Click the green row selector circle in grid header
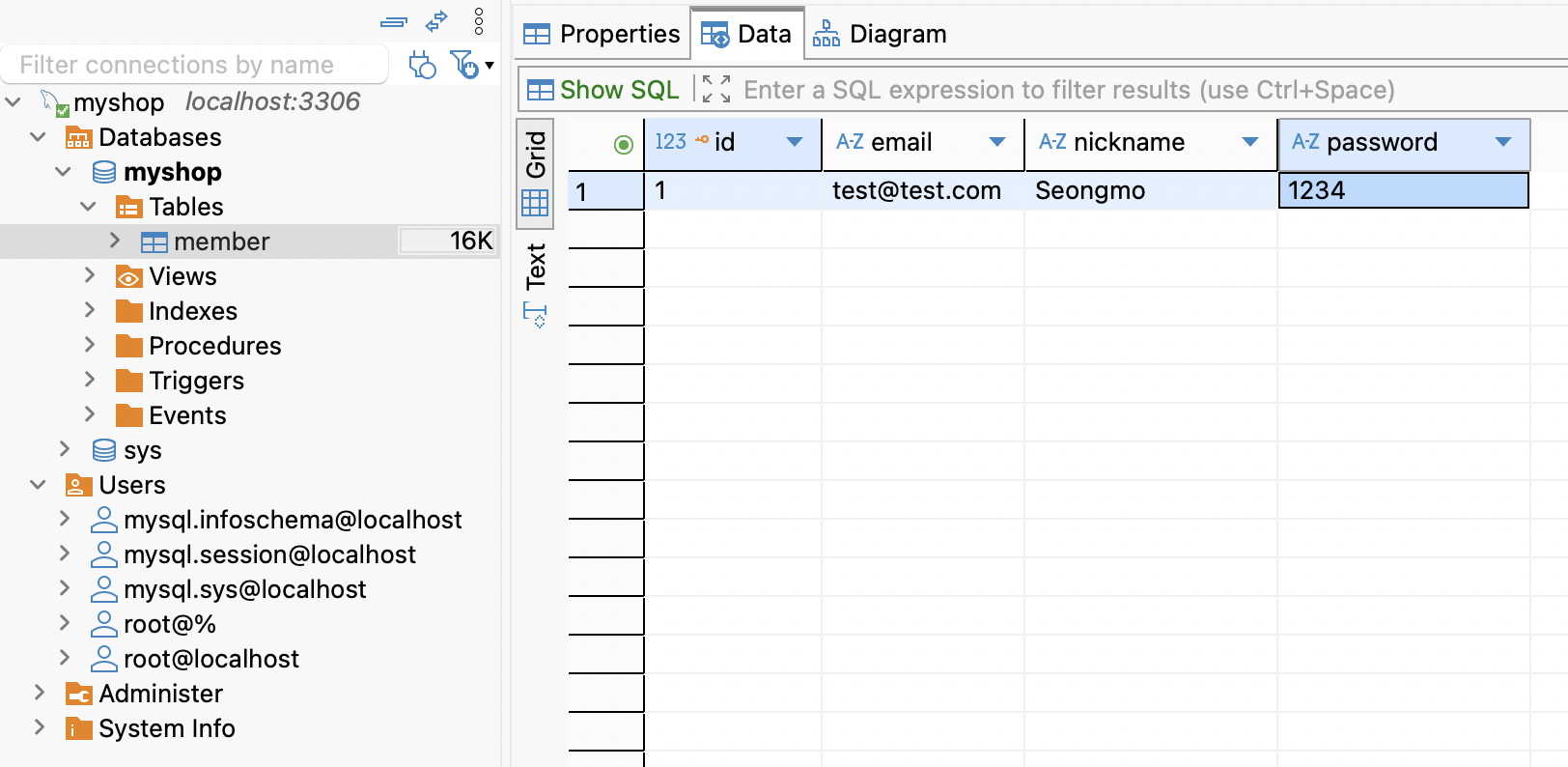Viewport: 1568px width, 767px height. (x=624, y=144)
